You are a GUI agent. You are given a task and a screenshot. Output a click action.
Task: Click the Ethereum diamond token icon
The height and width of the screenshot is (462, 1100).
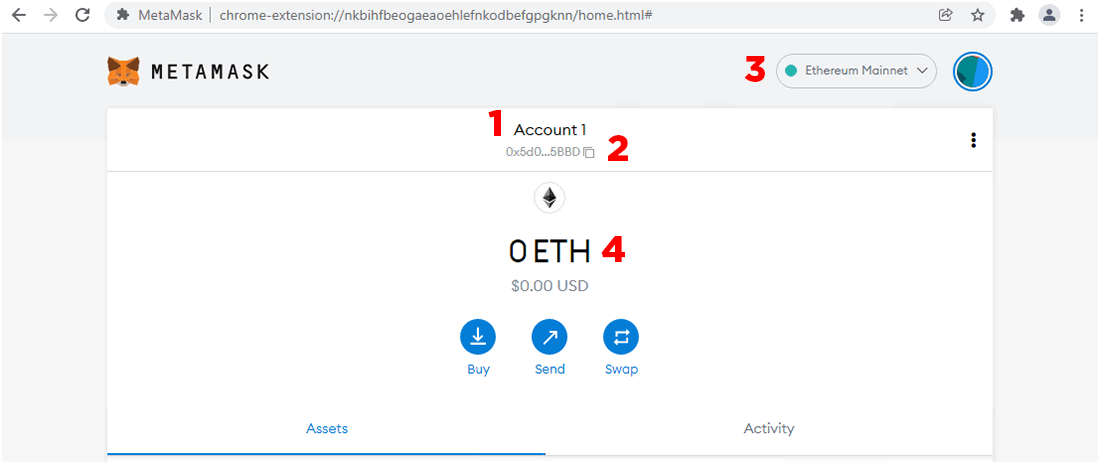[549, 198]
